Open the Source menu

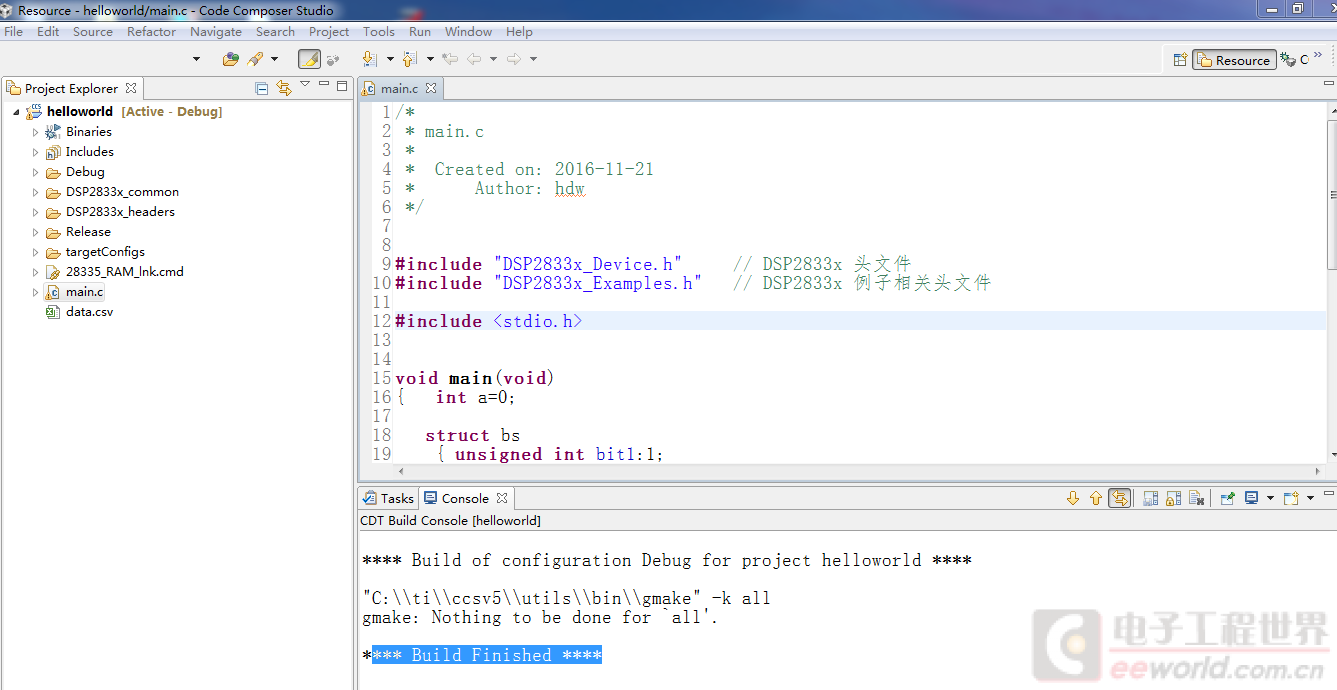93,31
